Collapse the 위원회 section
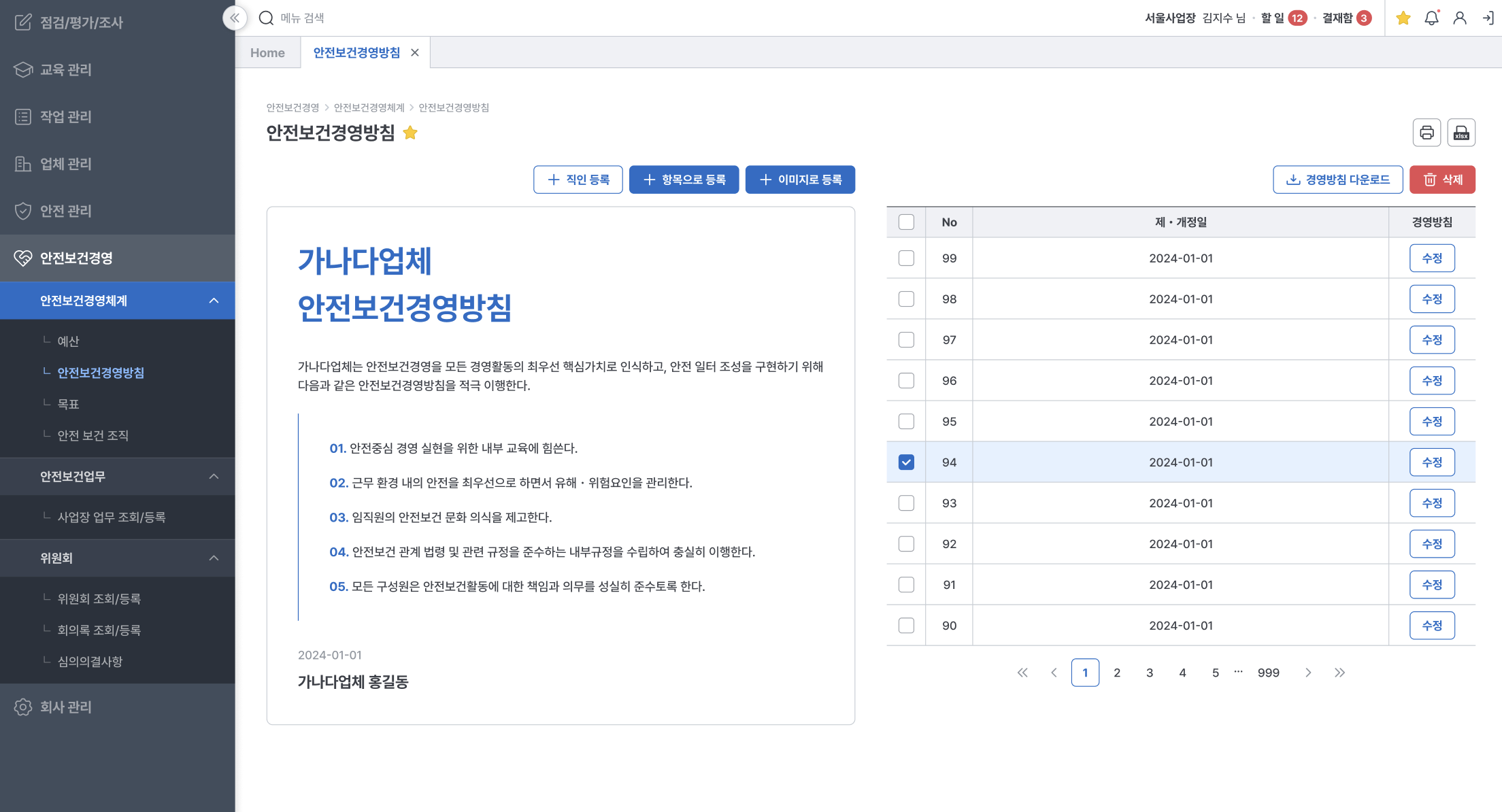Viewport: 1502px width, 812px height. pyautogui.click(x=214, y=558)
